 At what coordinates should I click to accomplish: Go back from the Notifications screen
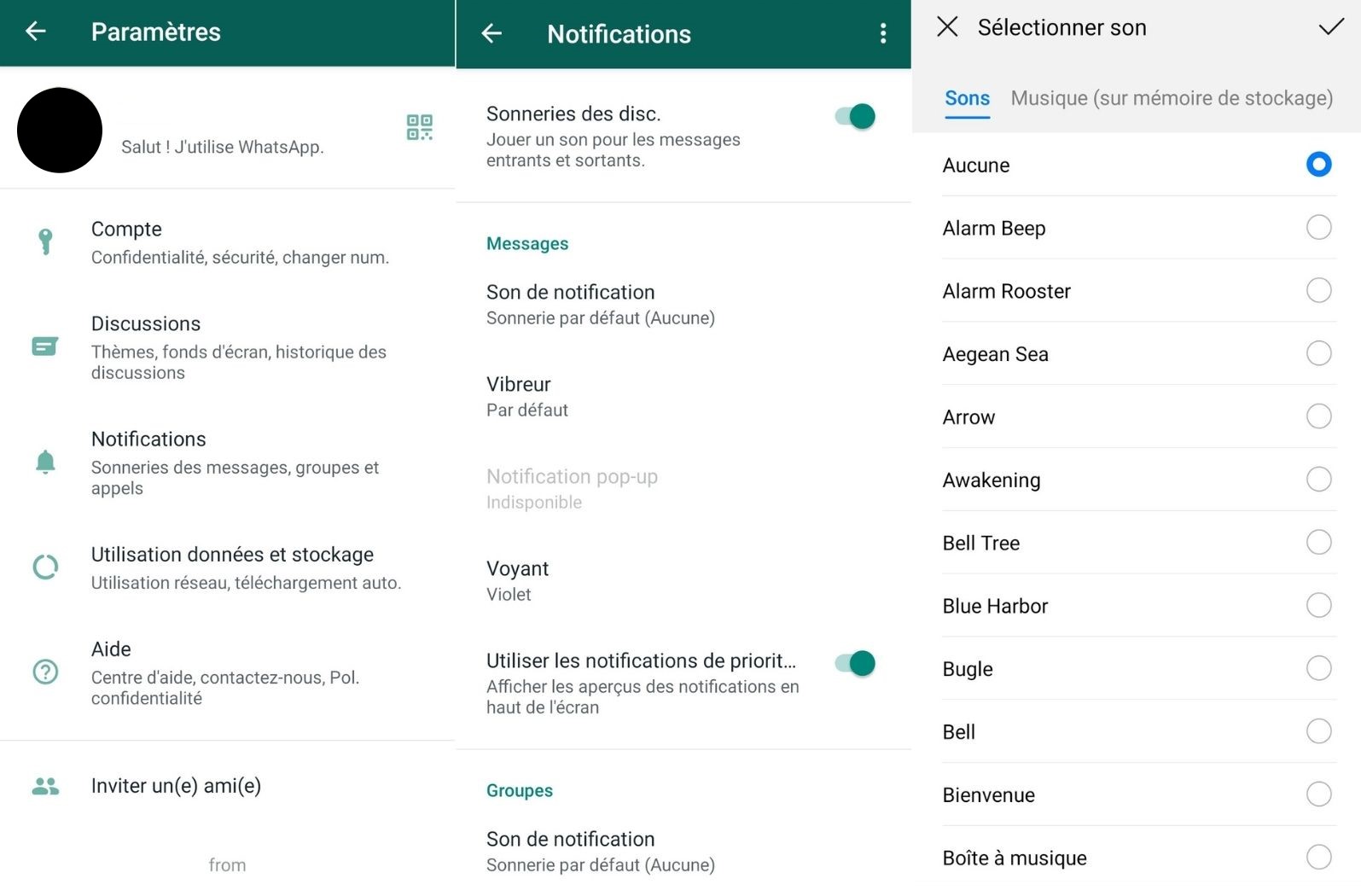point(491,33)
